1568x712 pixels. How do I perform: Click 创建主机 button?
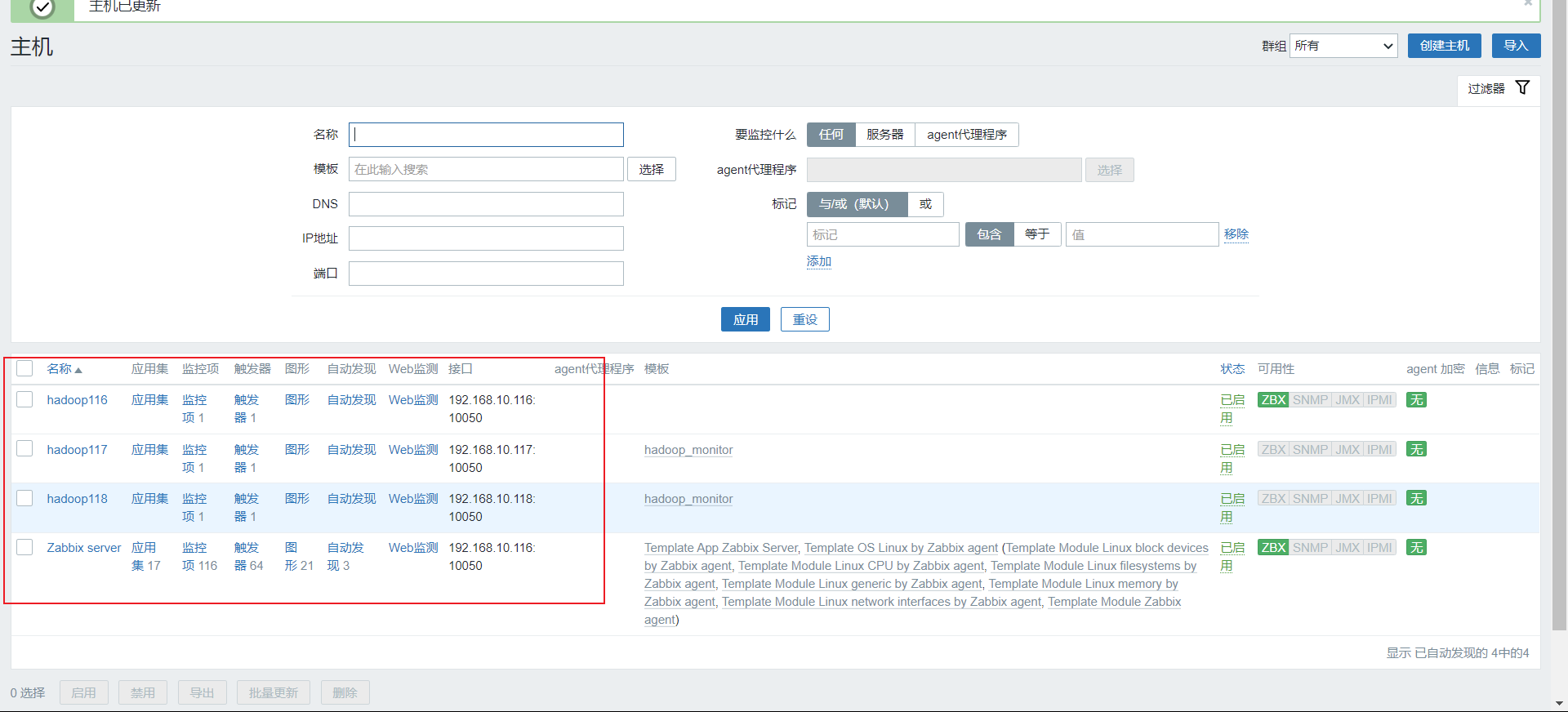(1444, 46)
